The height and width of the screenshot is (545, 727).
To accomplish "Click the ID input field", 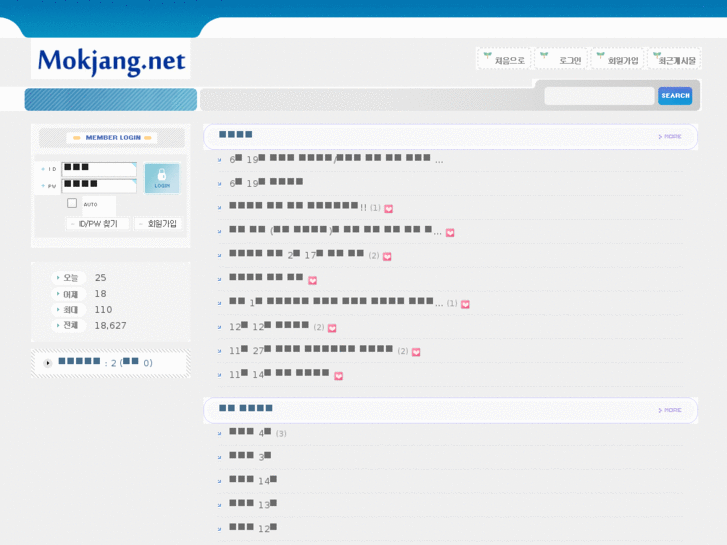I will 99,169.
